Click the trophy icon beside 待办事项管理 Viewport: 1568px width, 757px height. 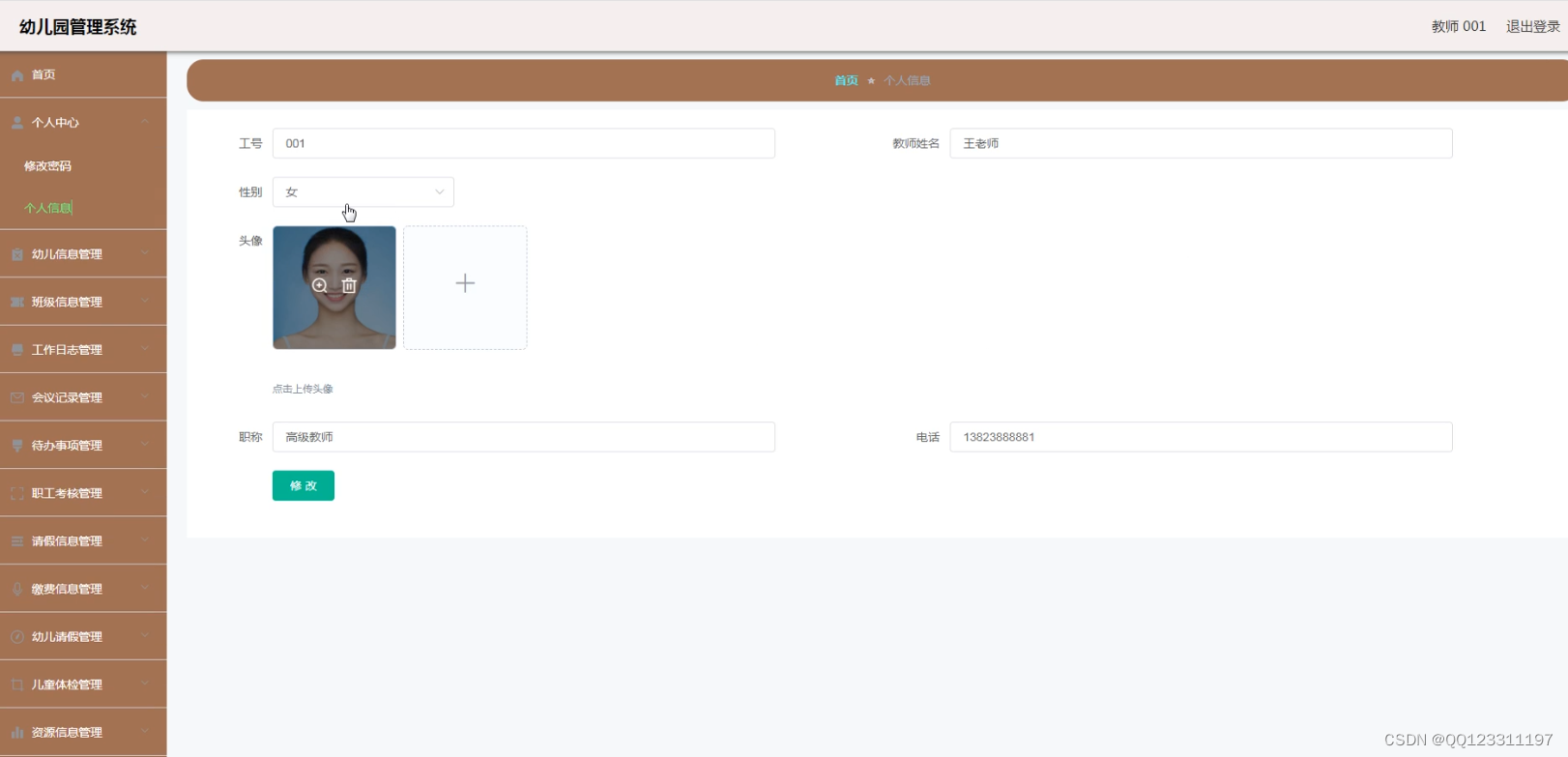pos(17,446)
